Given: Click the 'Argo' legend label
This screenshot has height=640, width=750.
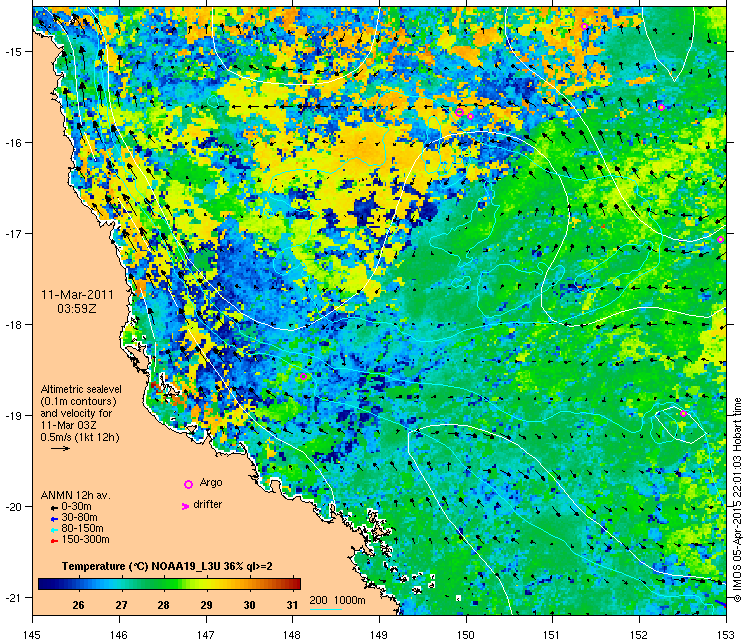Looking at the screenshot, I should 211,483.
